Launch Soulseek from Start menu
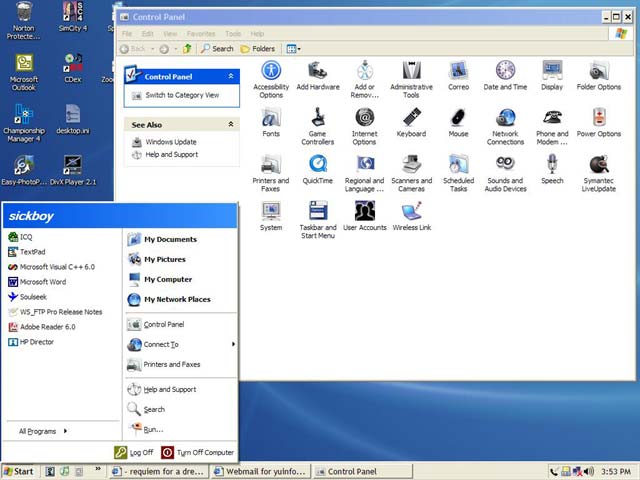Viewport: 640px width, 480px height. click(63, 297)
